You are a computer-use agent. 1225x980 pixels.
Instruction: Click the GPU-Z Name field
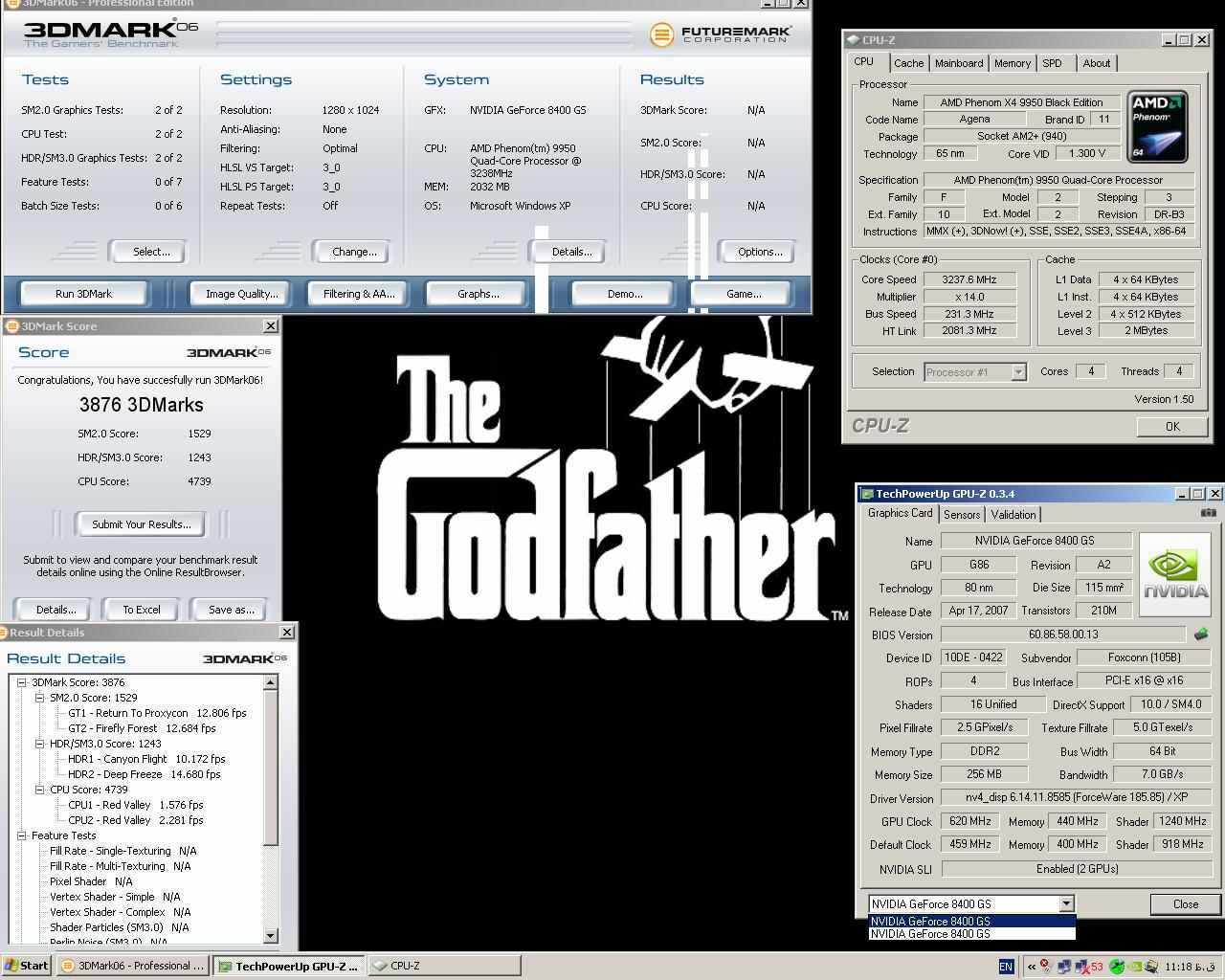pos(1036,541)
